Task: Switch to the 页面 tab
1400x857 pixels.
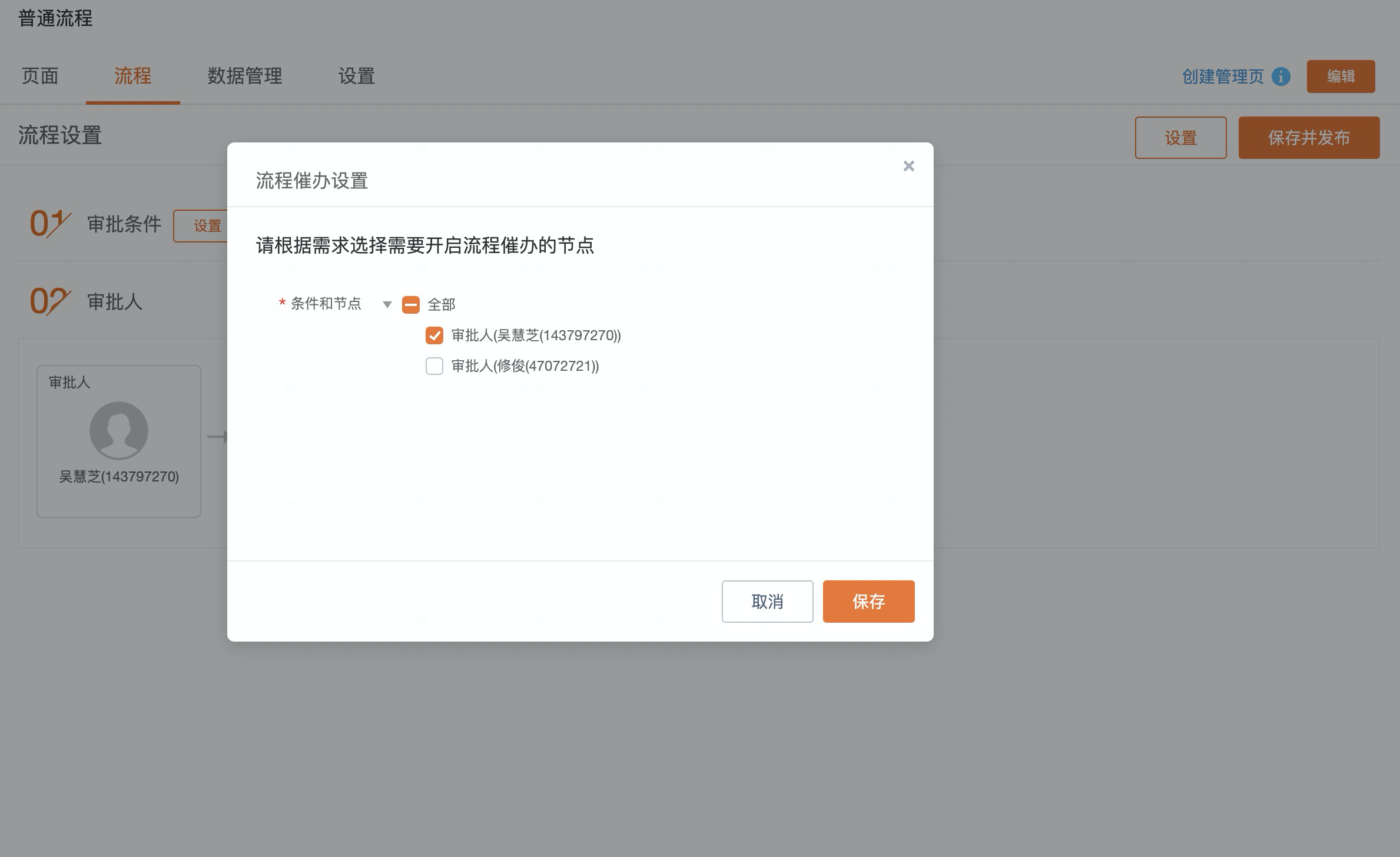Action: point(40,76)
